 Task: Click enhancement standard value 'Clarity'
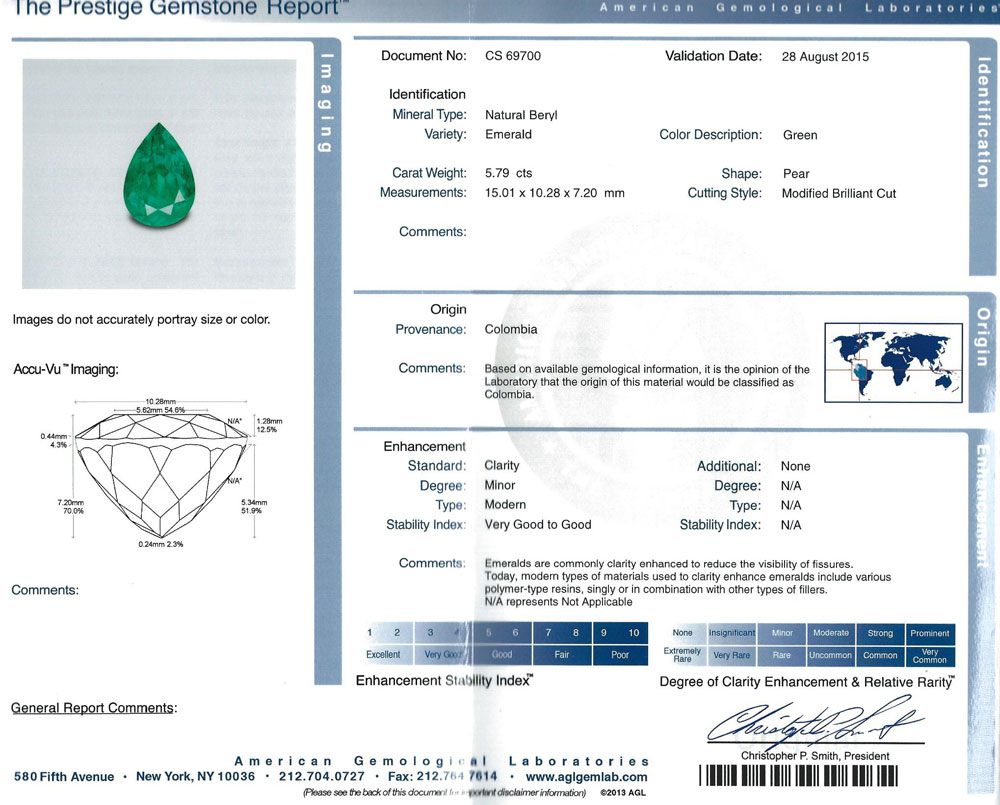coord(502,466)
